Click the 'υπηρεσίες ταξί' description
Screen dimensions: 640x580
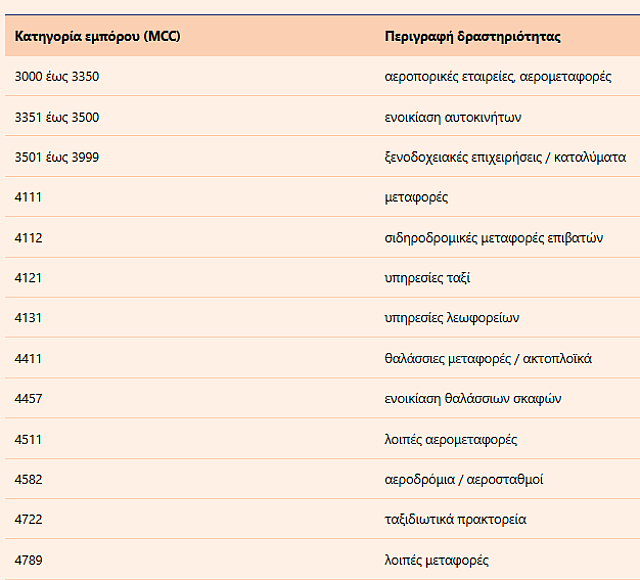[x=427, y=278]
